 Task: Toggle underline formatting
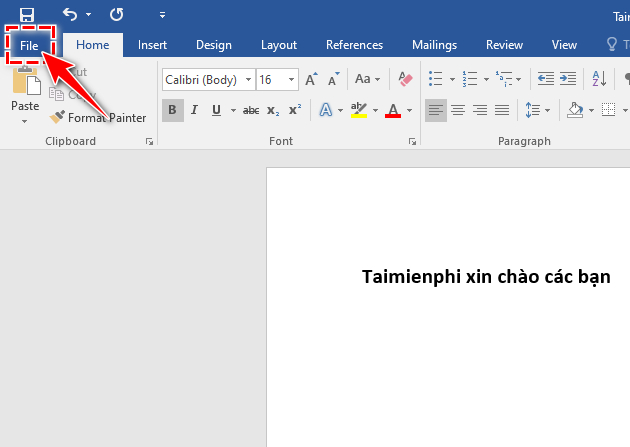(217, 110)
